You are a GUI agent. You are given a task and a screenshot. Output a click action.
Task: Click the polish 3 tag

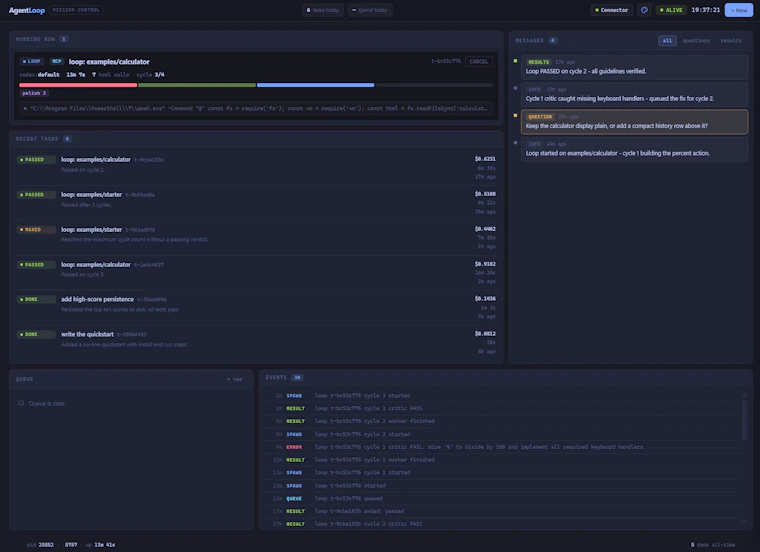[x=34, y=93]
